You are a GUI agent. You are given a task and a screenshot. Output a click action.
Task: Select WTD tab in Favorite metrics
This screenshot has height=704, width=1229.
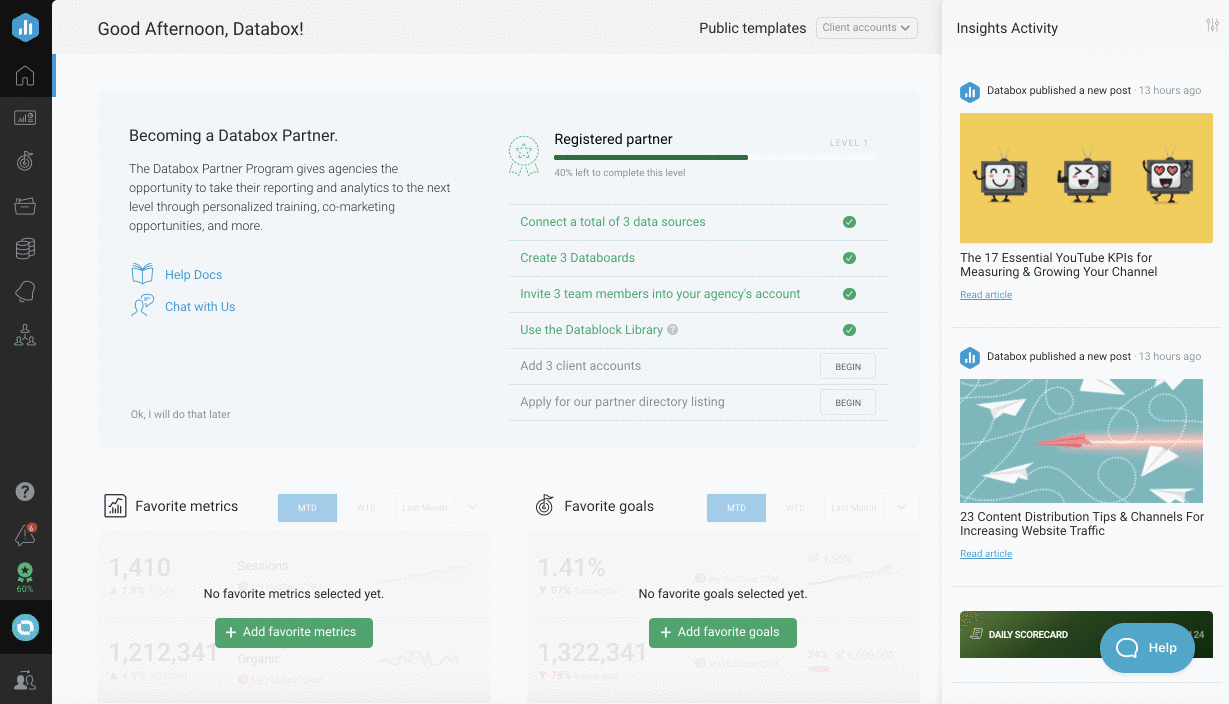(x=366, y=508)
